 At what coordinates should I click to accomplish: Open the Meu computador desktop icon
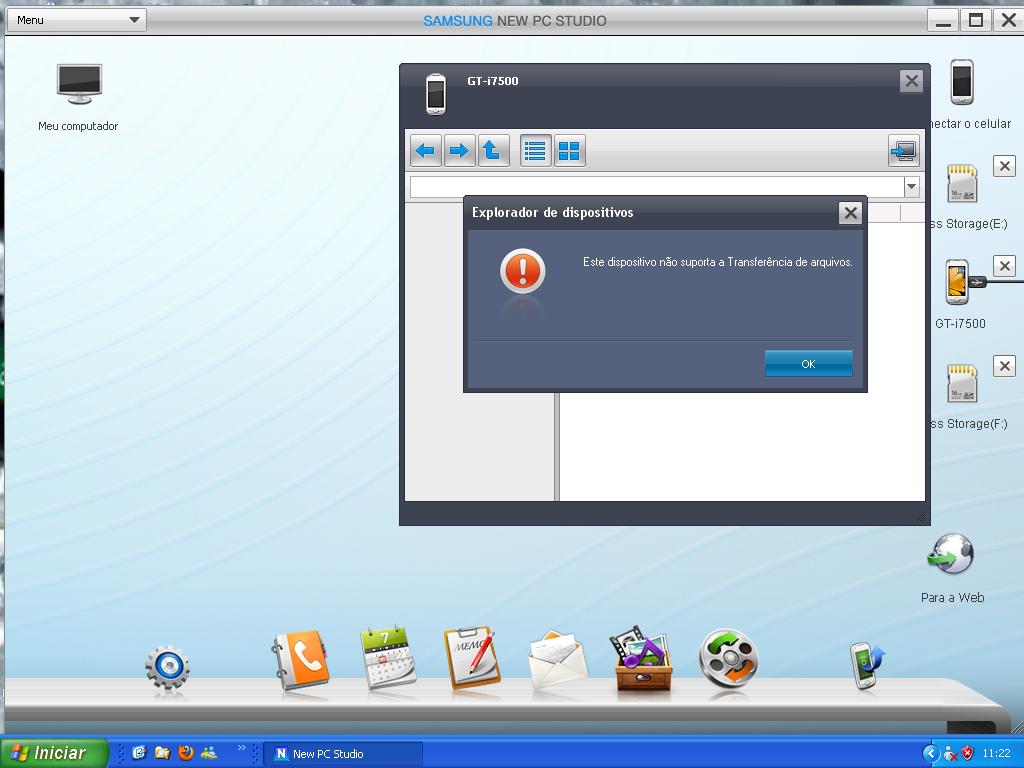(79, 84)
